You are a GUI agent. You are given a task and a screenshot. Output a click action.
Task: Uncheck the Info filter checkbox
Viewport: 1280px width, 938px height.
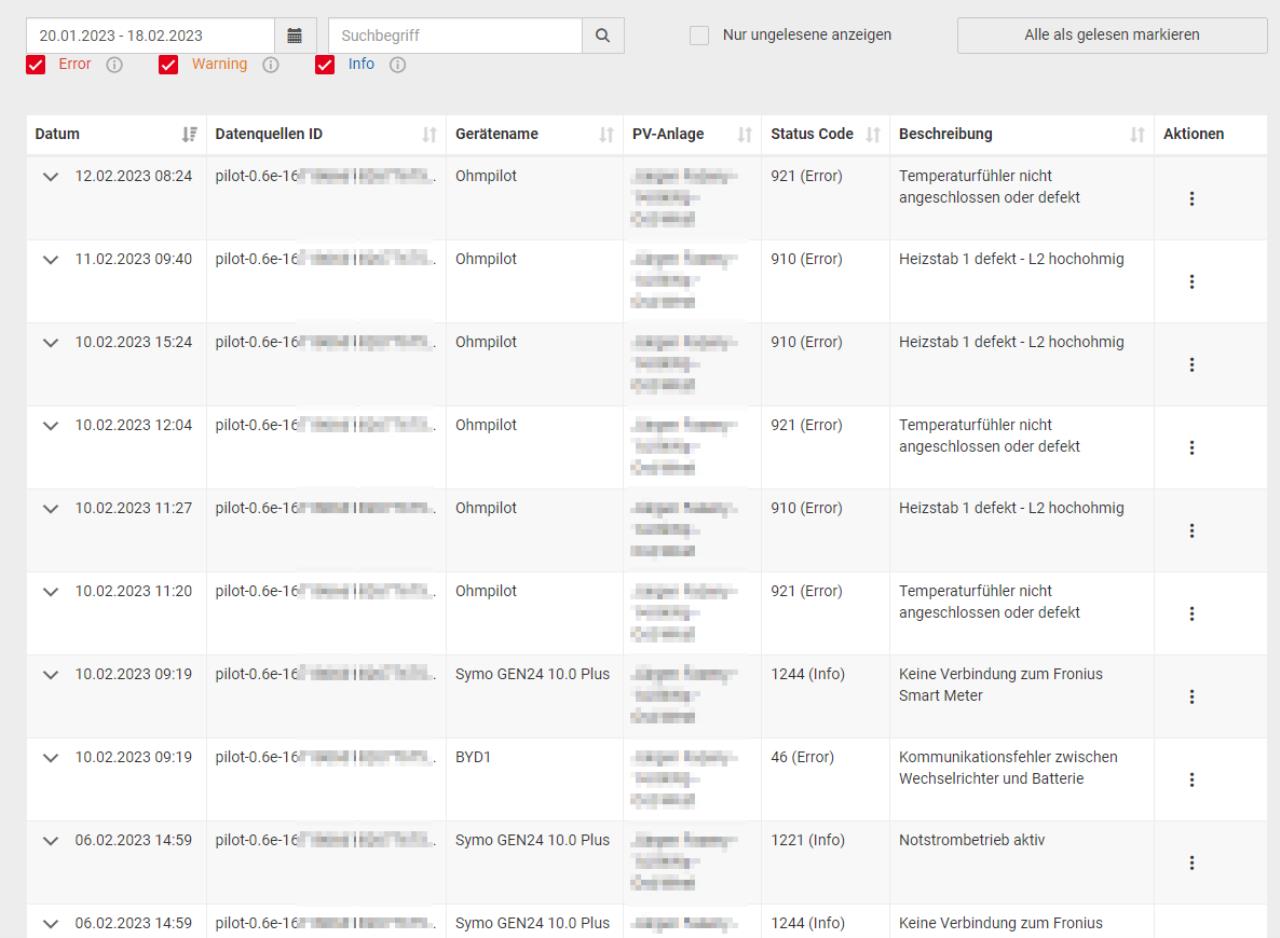(325, 65)
